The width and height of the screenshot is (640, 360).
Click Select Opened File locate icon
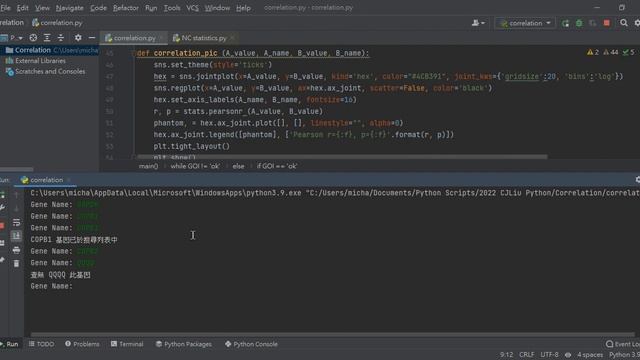(33, 38)
